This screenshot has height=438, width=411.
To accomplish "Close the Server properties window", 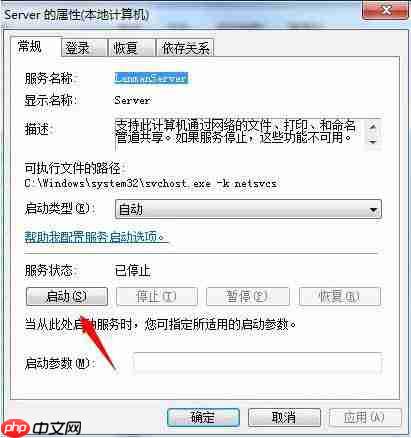I will point(385,10).
